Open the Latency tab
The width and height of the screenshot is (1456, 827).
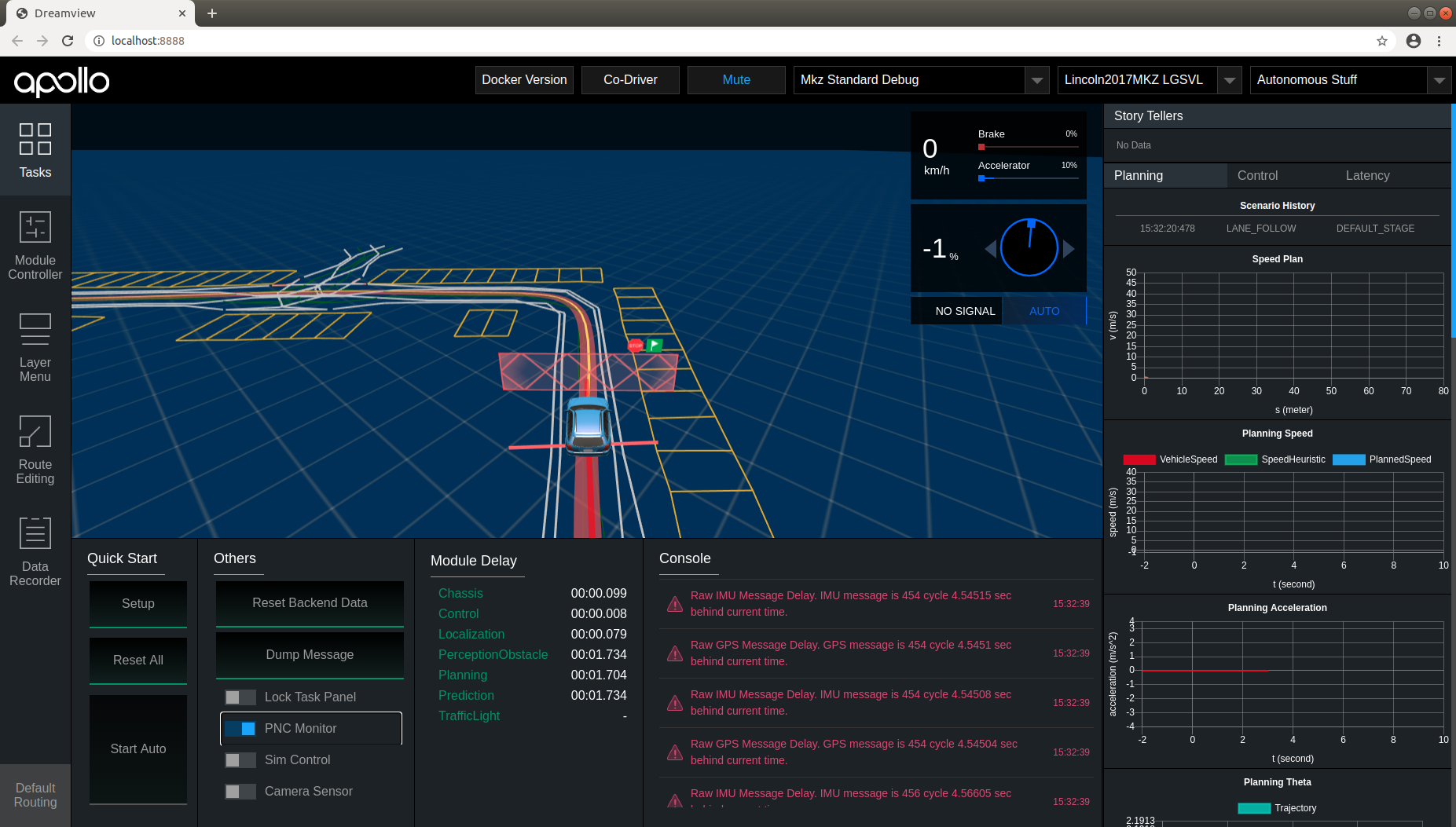[x=1367, y=175]
